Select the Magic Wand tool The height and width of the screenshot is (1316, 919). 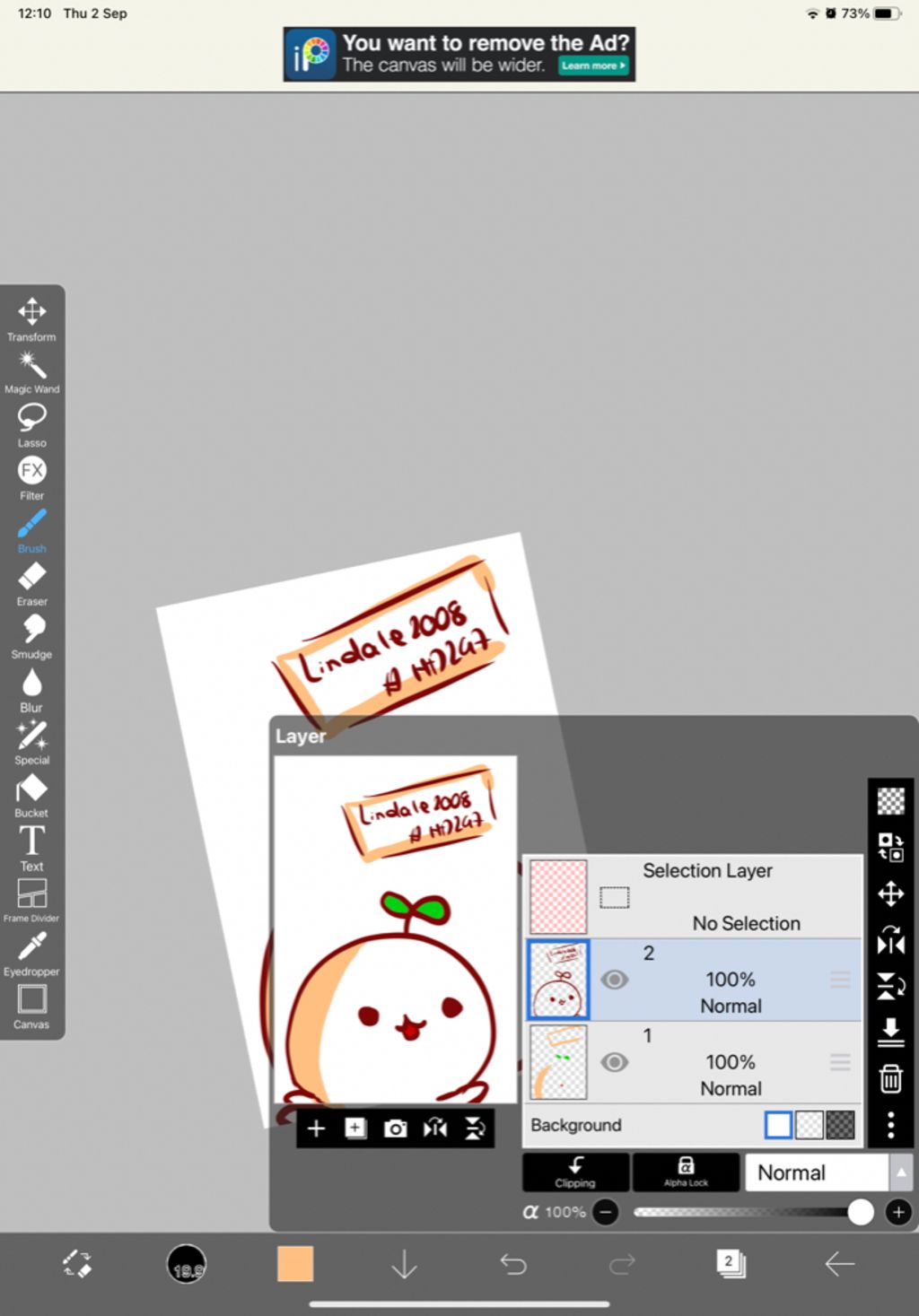(32, 372)
